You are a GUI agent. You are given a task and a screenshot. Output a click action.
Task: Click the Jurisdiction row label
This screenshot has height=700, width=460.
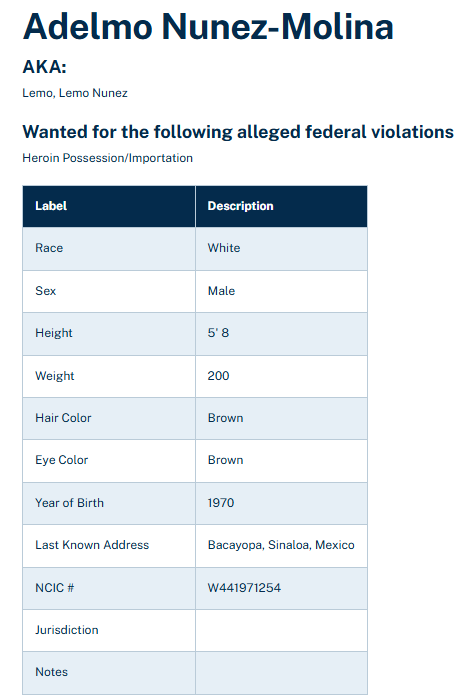click(x=67, y=630)
